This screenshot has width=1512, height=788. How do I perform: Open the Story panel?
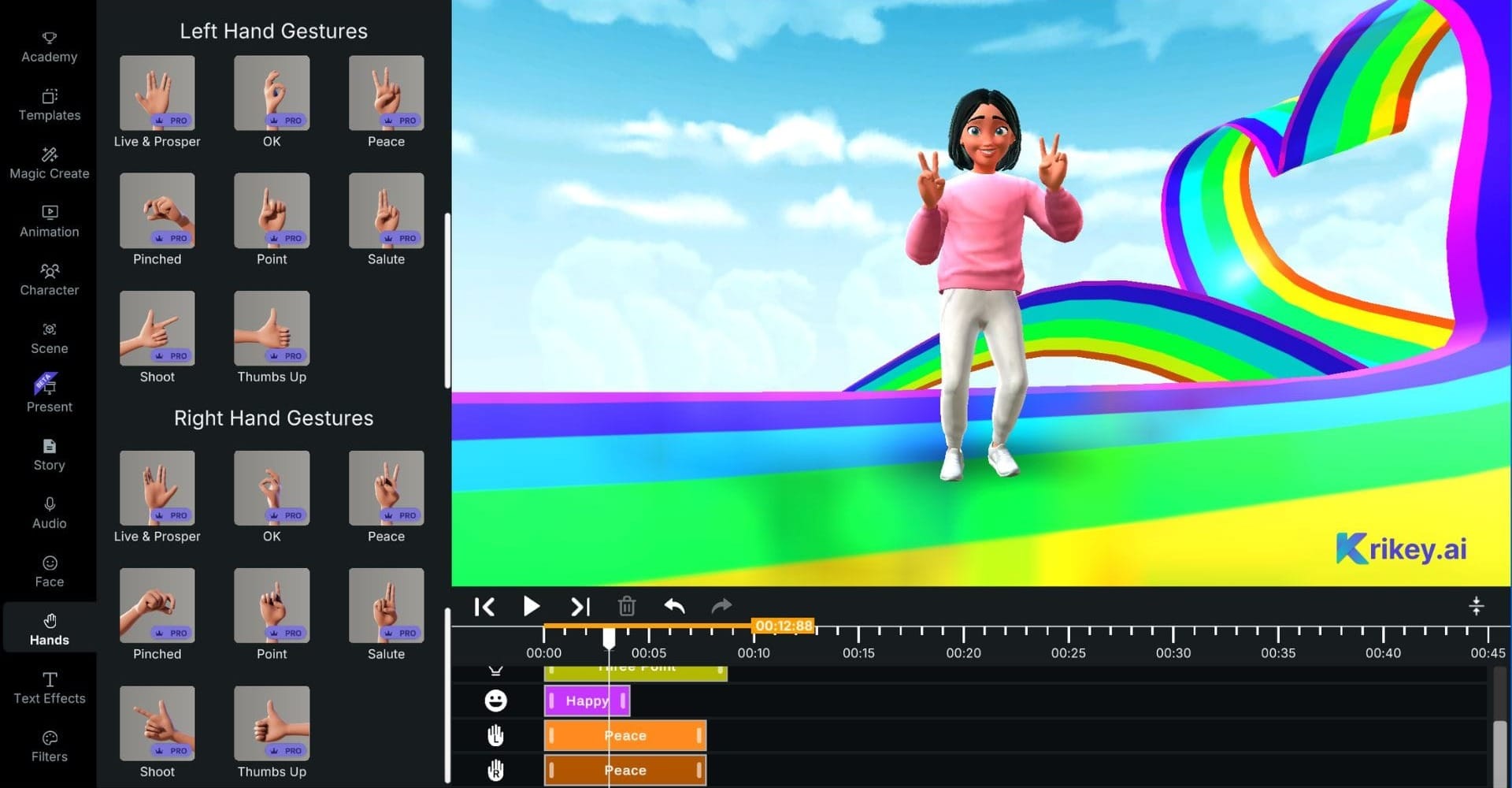(x=49, y=455)
